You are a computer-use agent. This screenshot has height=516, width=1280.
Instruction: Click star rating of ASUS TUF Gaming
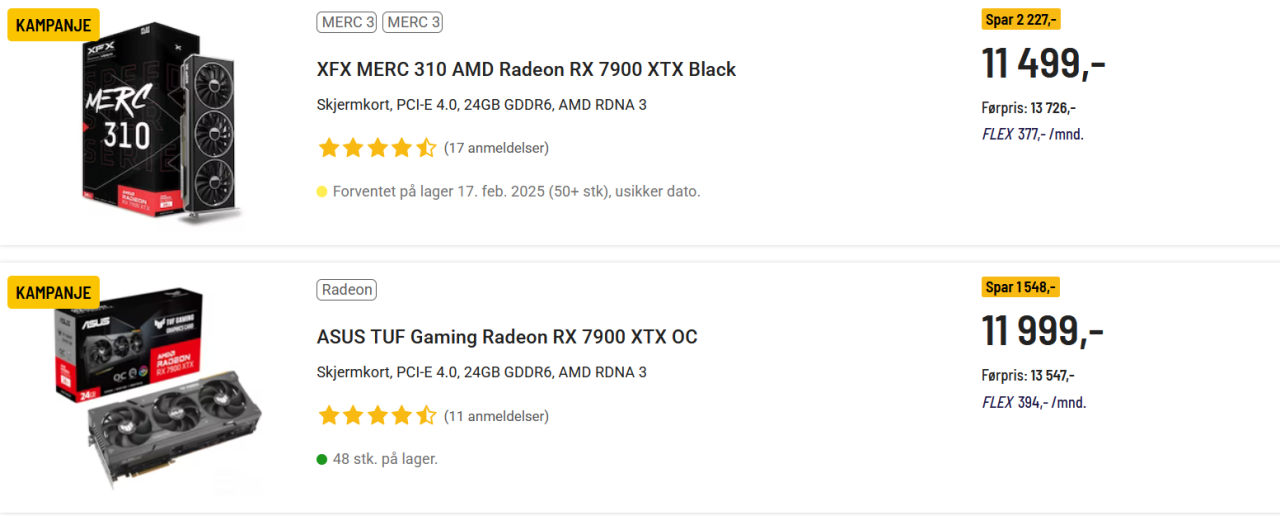[x=377, y=416]
